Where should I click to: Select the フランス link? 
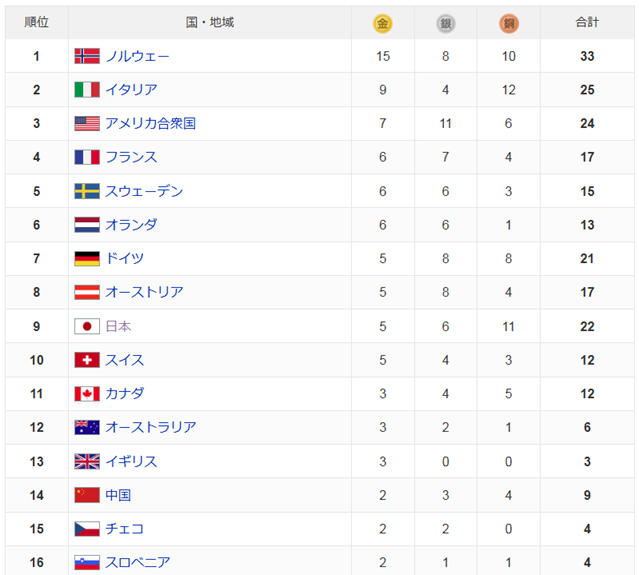(x=131, y=157)
